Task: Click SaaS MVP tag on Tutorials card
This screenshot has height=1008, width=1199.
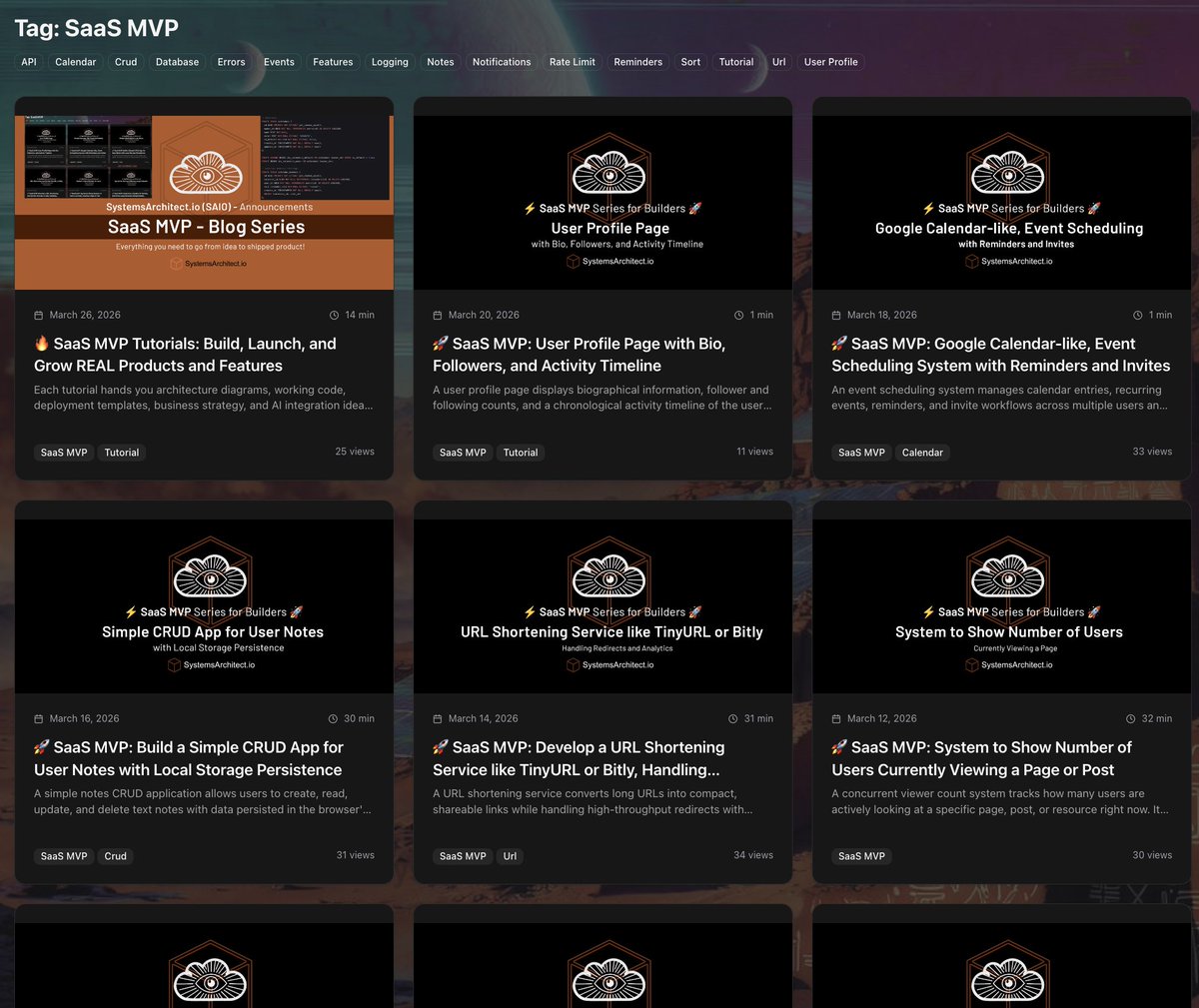Action: tap(64, 453)
